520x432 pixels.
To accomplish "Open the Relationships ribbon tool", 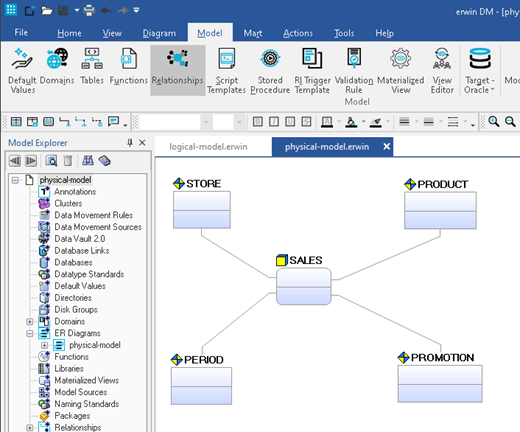I will point(177,70).
